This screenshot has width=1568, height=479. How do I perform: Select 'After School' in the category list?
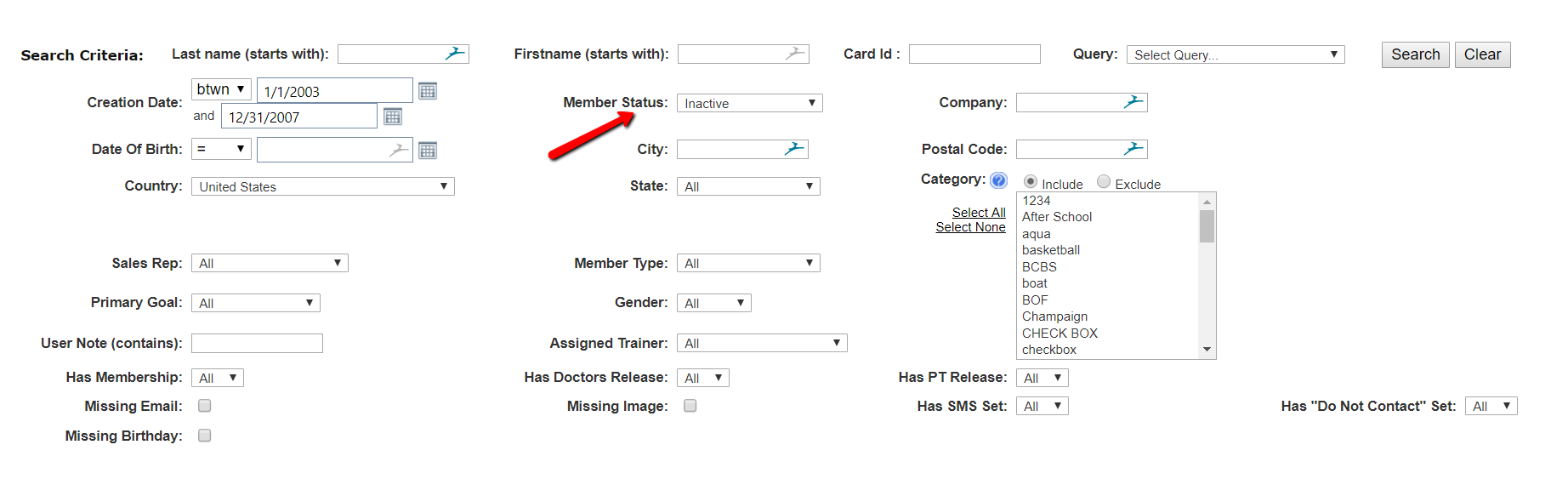pyautogui.click(x=1057, y=217)
